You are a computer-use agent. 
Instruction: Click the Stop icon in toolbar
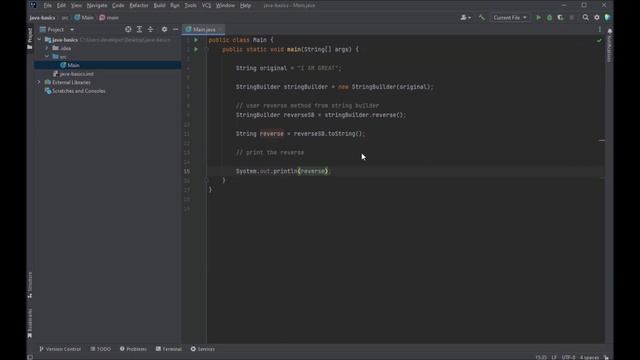pyautogui.click(x=571, y=18)
